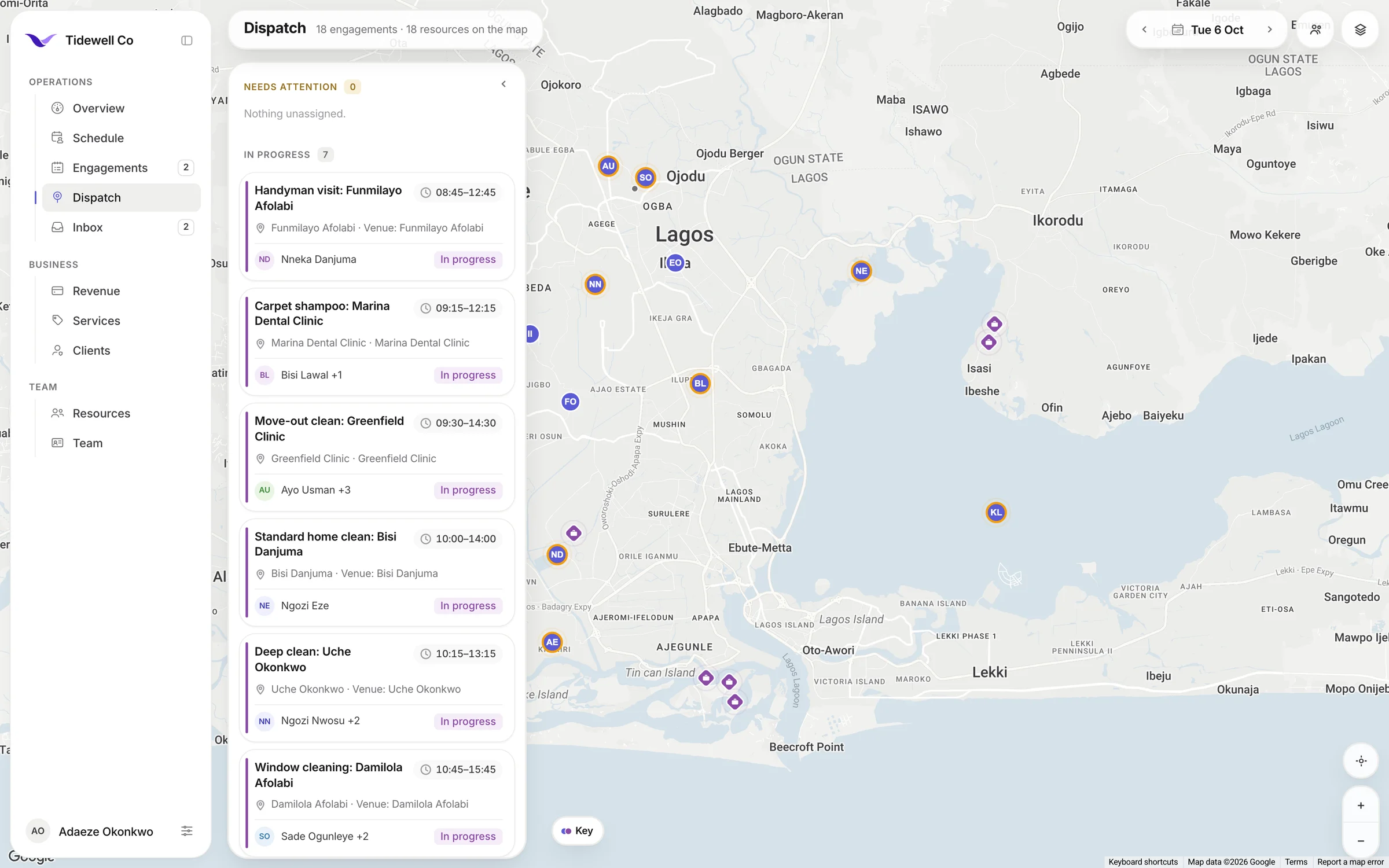Image resolution: width=1389 pixels, height=868 pixels.
Task: Open Deep clean: Uche Okonkwo card
Action: pyautogui.click(x=377, y=688)
